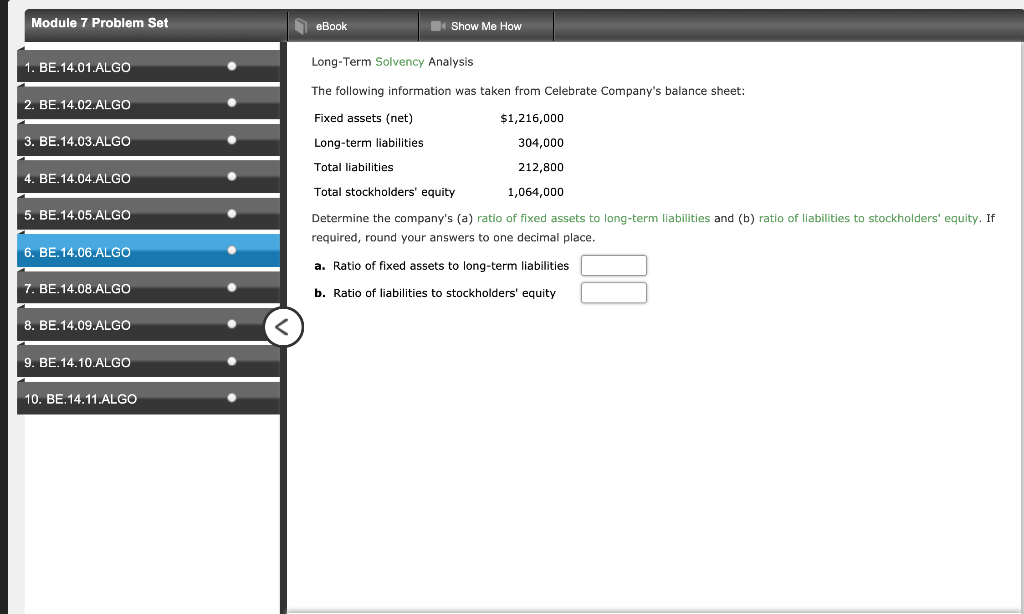Toggle the completion dot on BE.14.03.ALGO
Screen dimensions: 1024x614
click(232, 141)
